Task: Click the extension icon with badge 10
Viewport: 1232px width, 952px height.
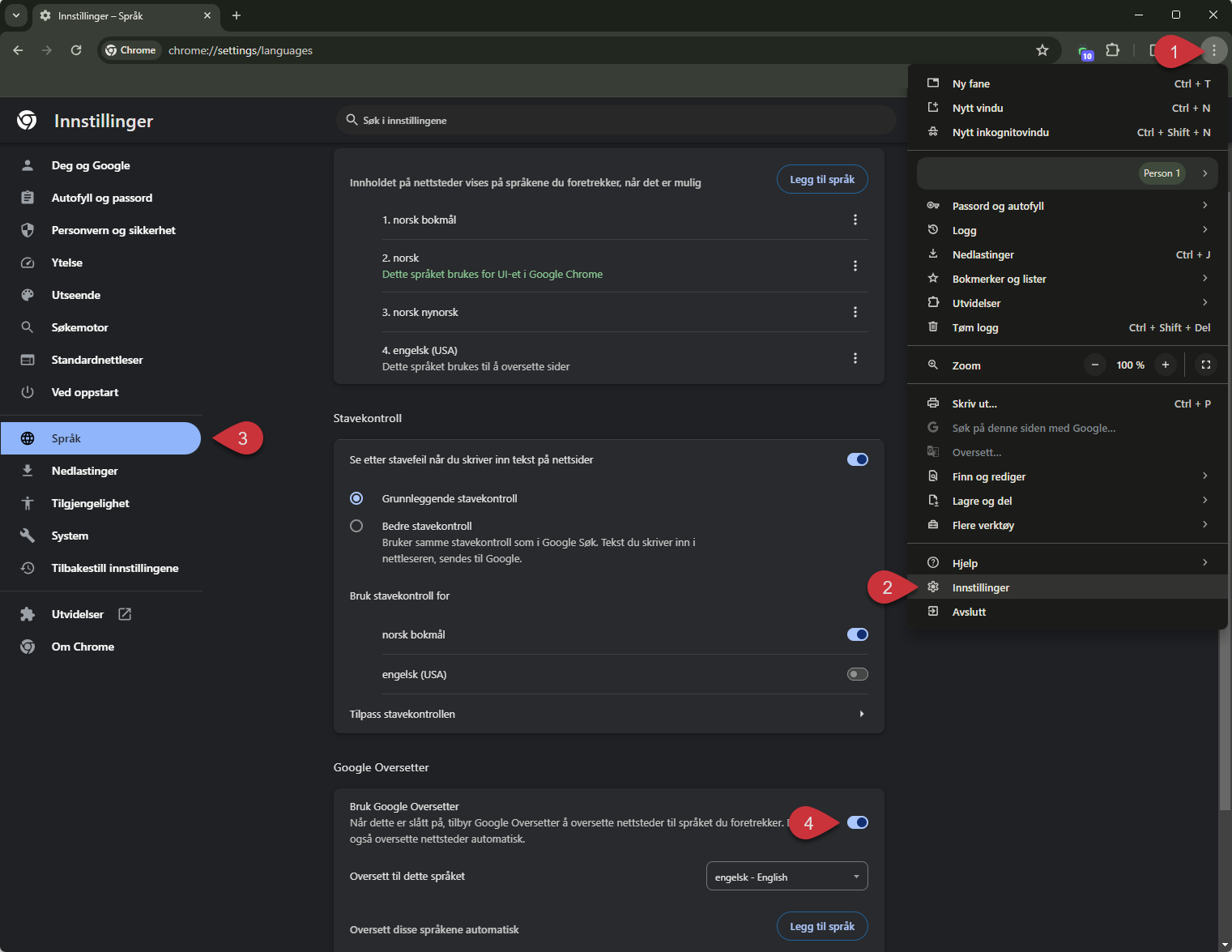Action: [x=1085, y=51]
